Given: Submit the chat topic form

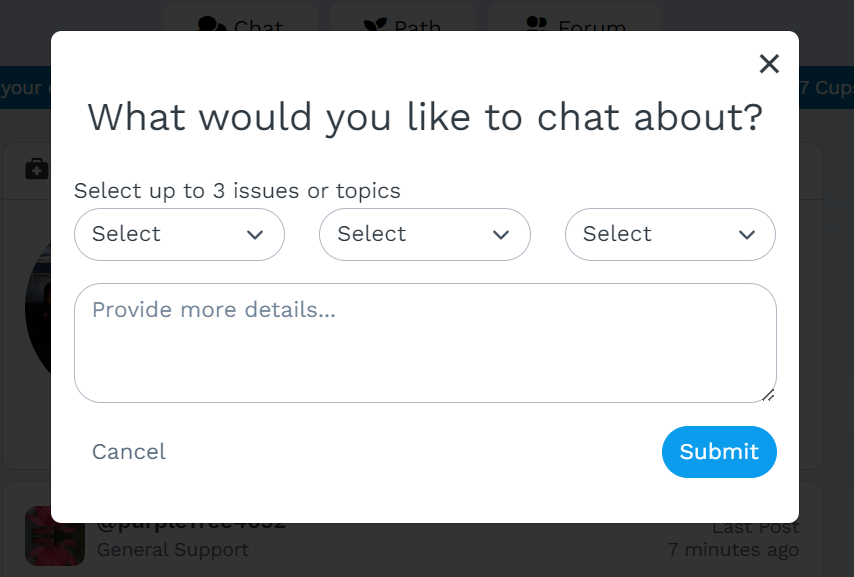Looking at the screenshot, I should [x=719, y=452].
